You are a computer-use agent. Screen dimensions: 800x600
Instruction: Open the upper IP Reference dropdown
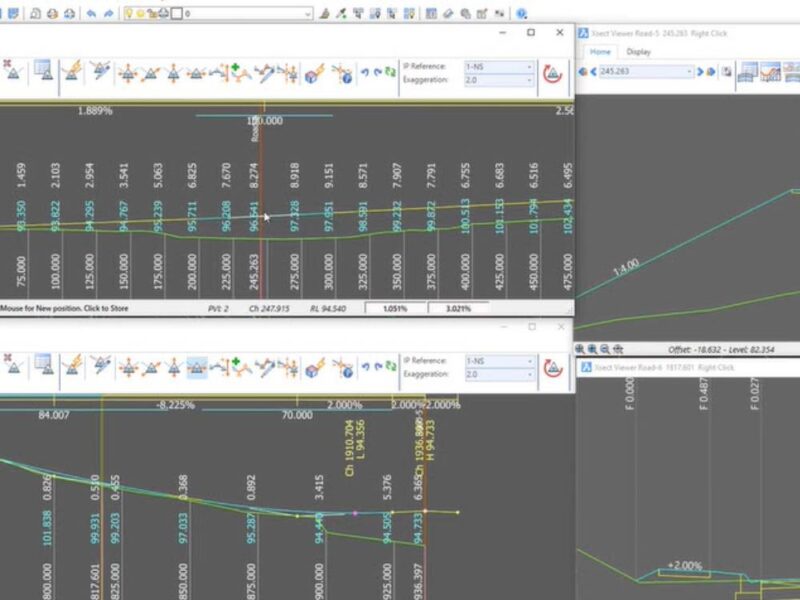pos(498,67)
